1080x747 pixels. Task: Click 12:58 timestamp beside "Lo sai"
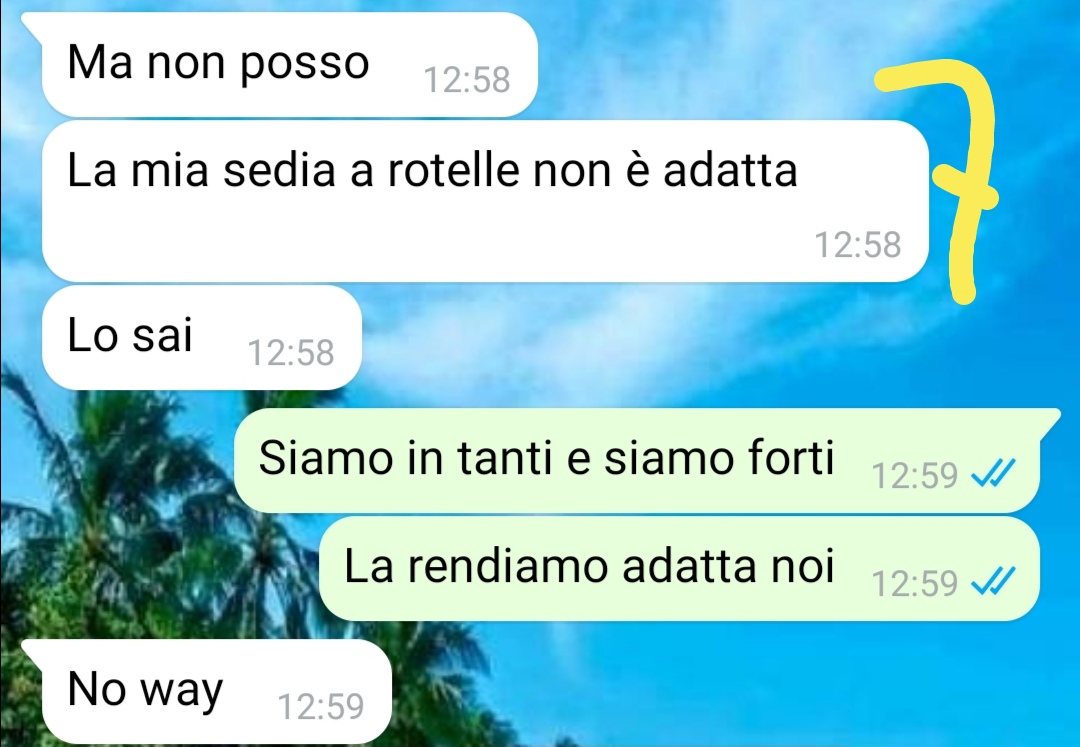point(291,353)
